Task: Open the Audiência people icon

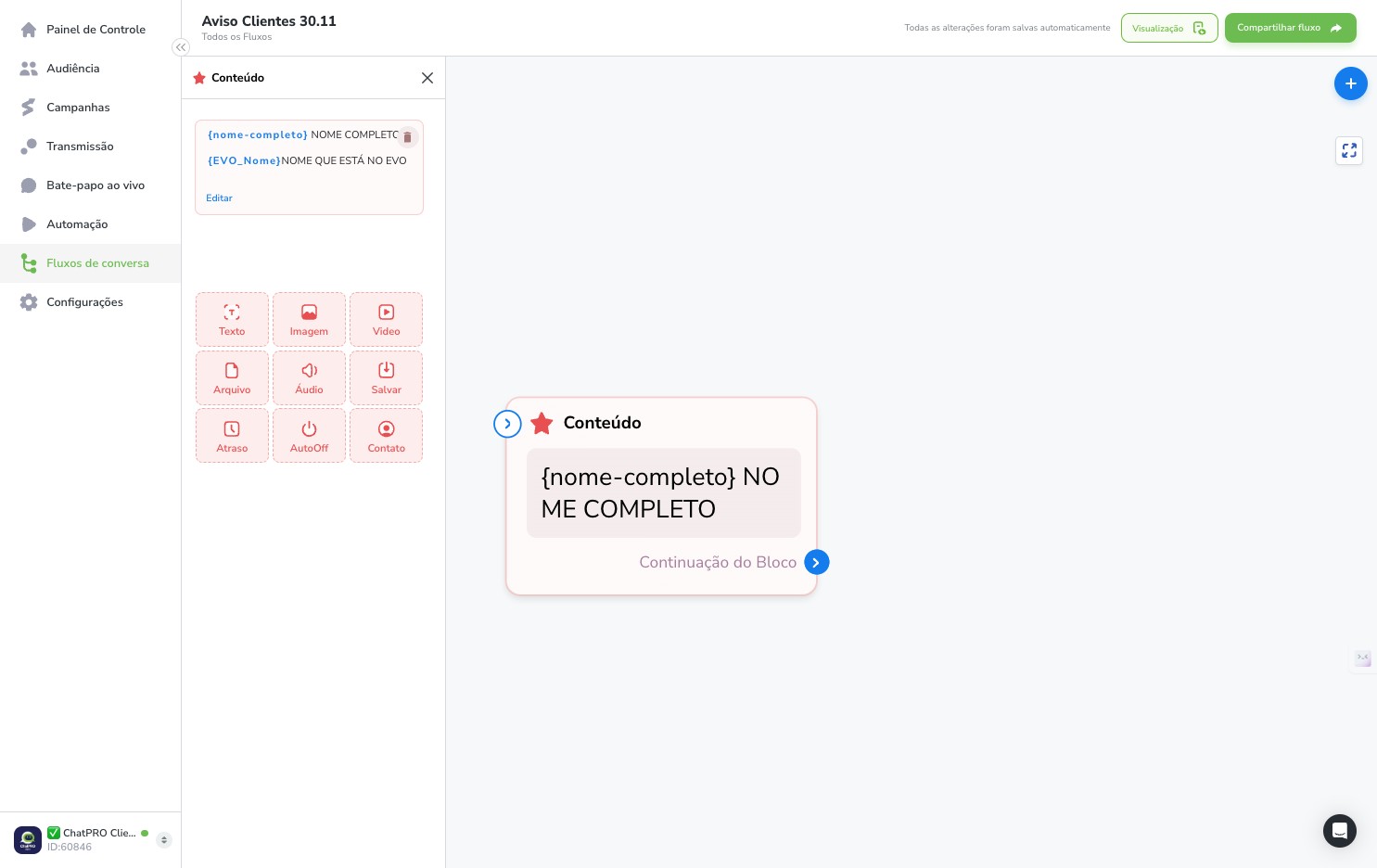Action: 29,69
